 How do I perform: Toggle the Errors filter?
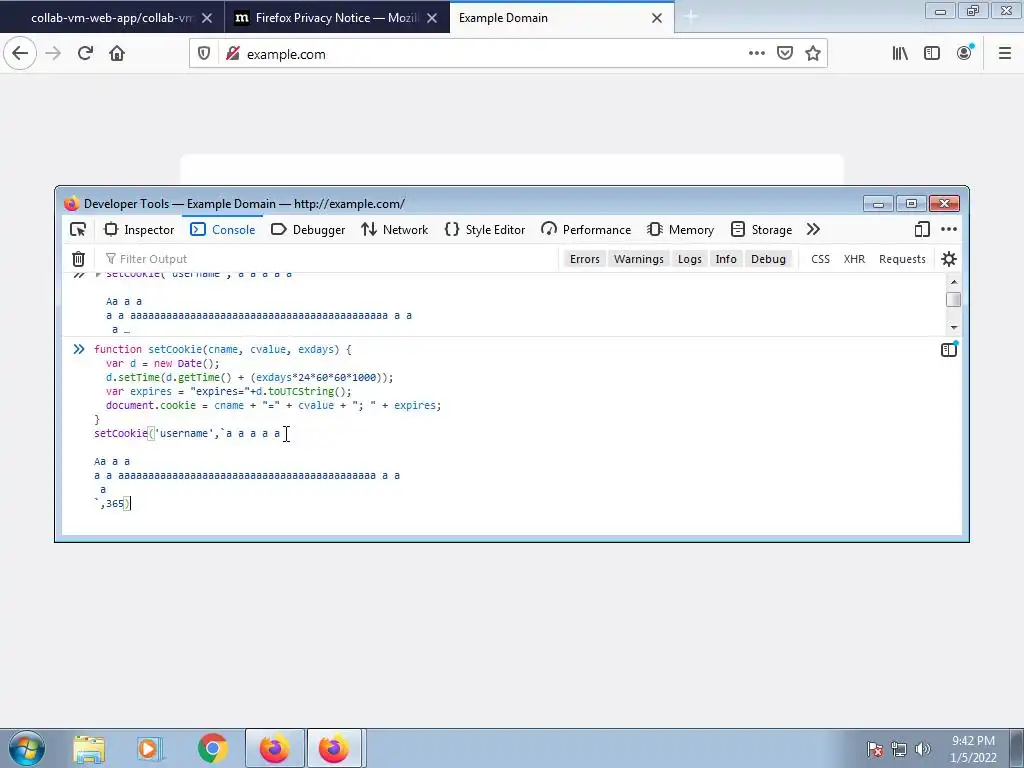click(584, 259)
